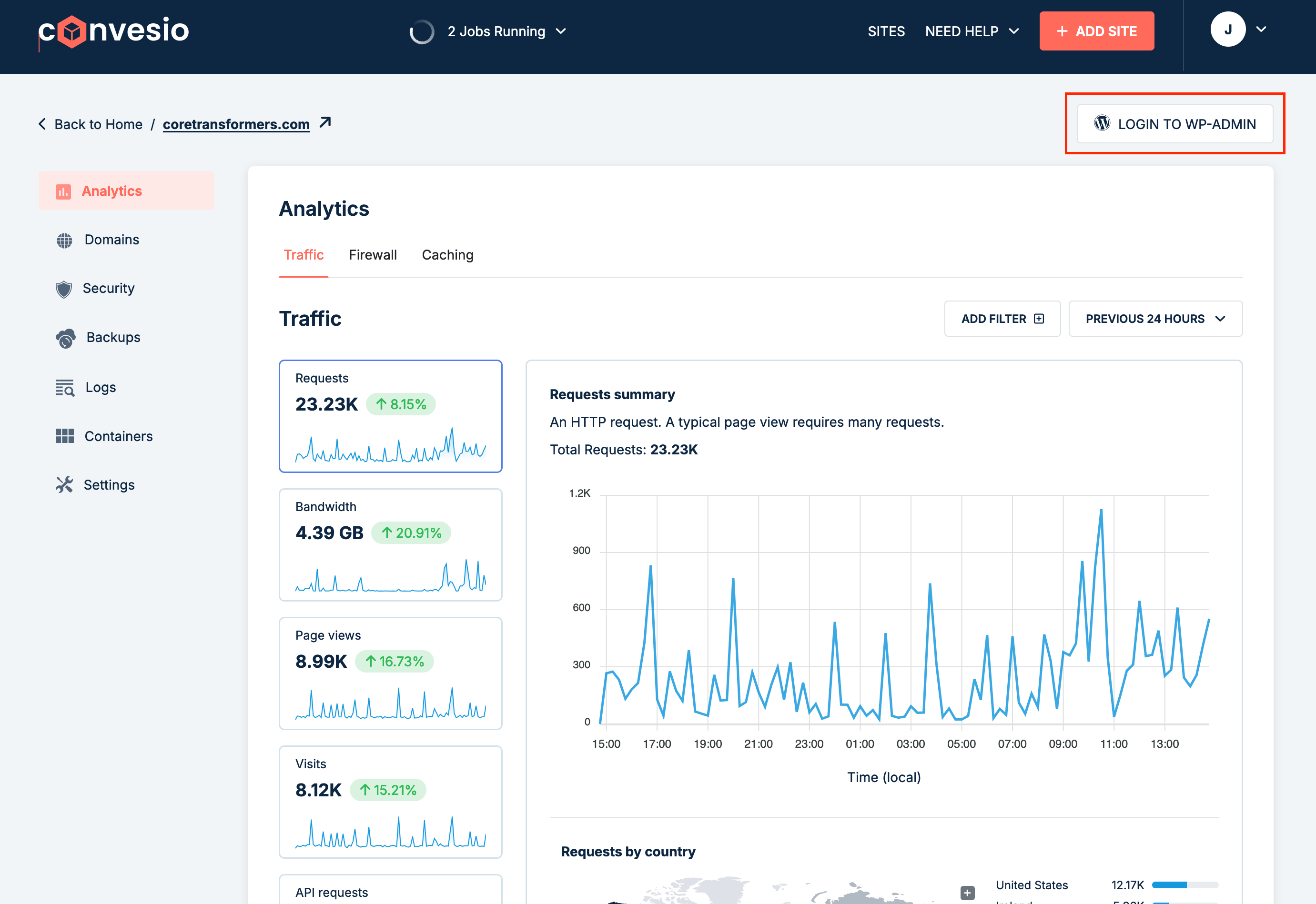Click the United States requests progress bar
The image size is (1316, 904).
1185,885
